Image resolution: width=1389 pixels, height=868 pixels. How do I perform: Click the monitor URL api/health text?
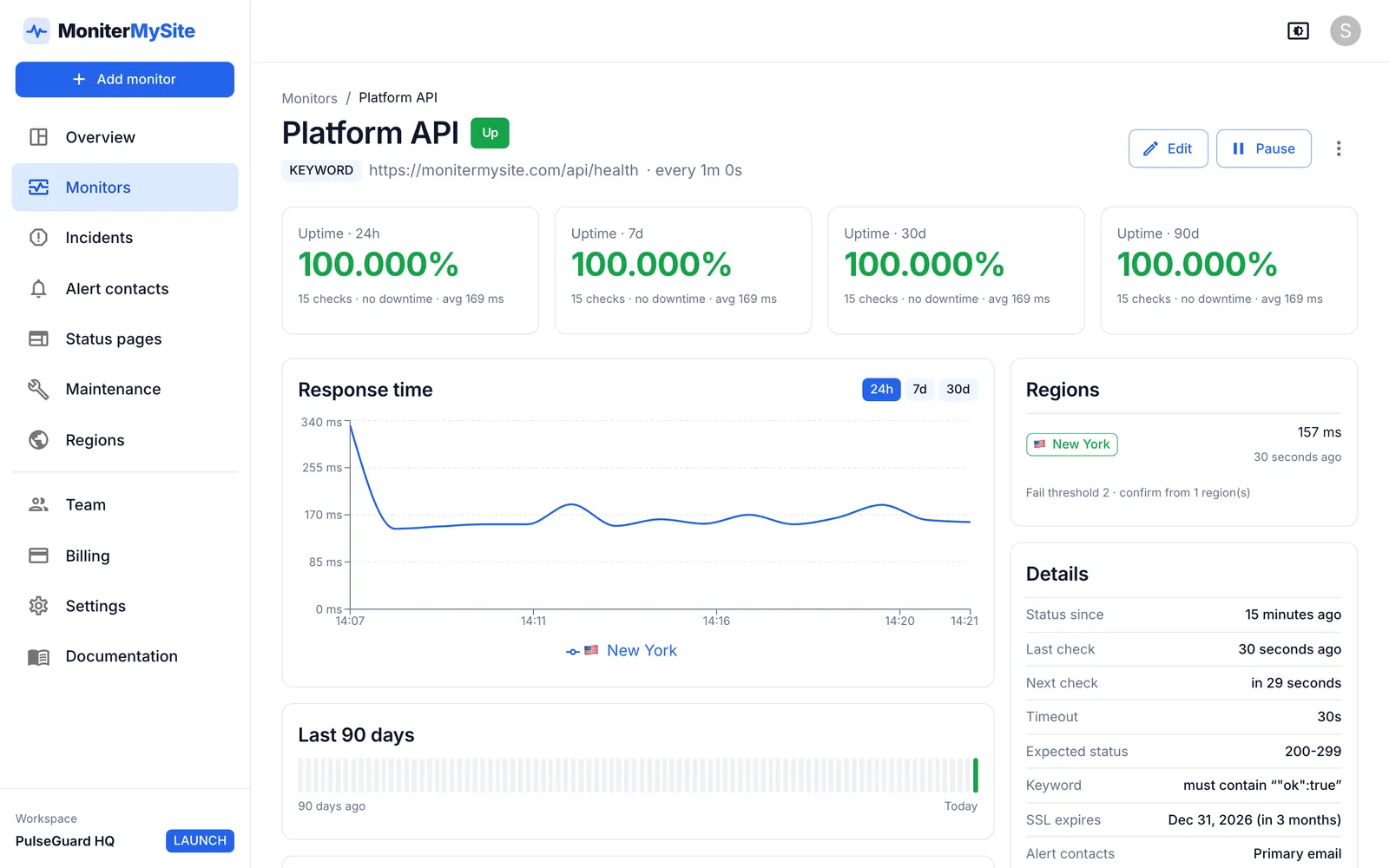coord(504,170)
